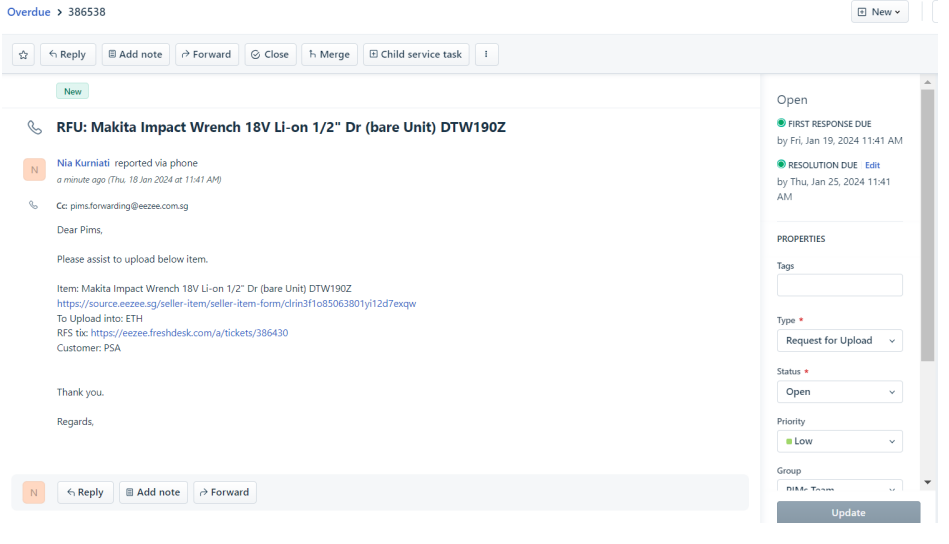The image size is (949, 544).
Task: Click the properties panel scroll up arrow
Action: [x=928, y=82]
